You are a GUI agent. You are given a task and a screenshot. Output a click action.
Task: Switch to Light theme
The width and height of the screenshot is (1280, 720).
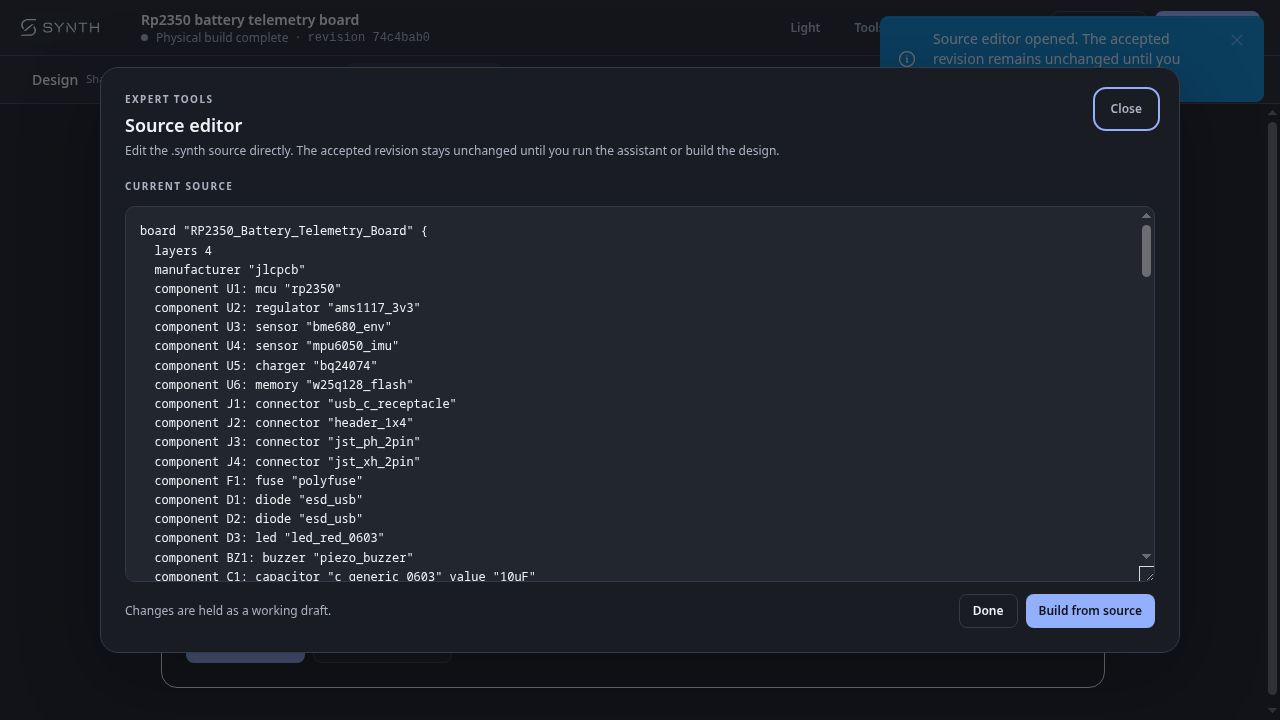tap(805, 28)
